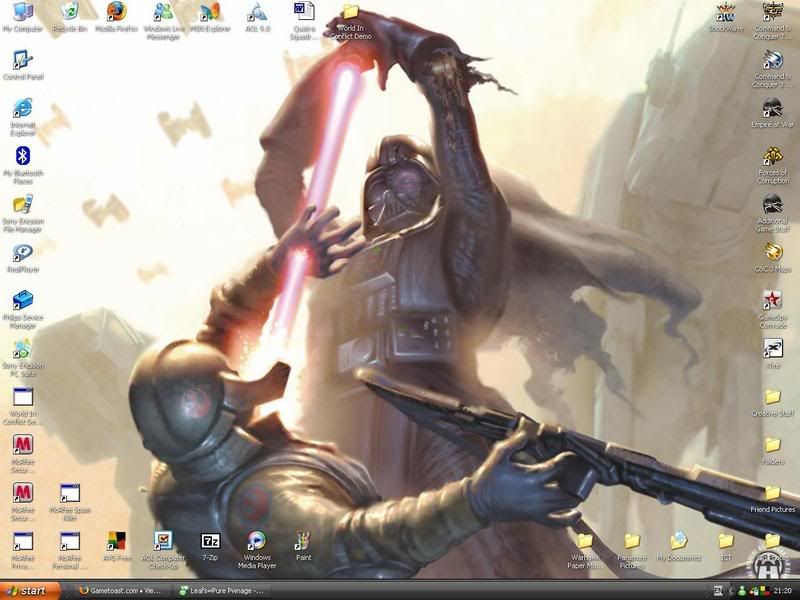Open the World In Conflict Demo folder
Screen dimensions: 800x600
coord(351,21)
